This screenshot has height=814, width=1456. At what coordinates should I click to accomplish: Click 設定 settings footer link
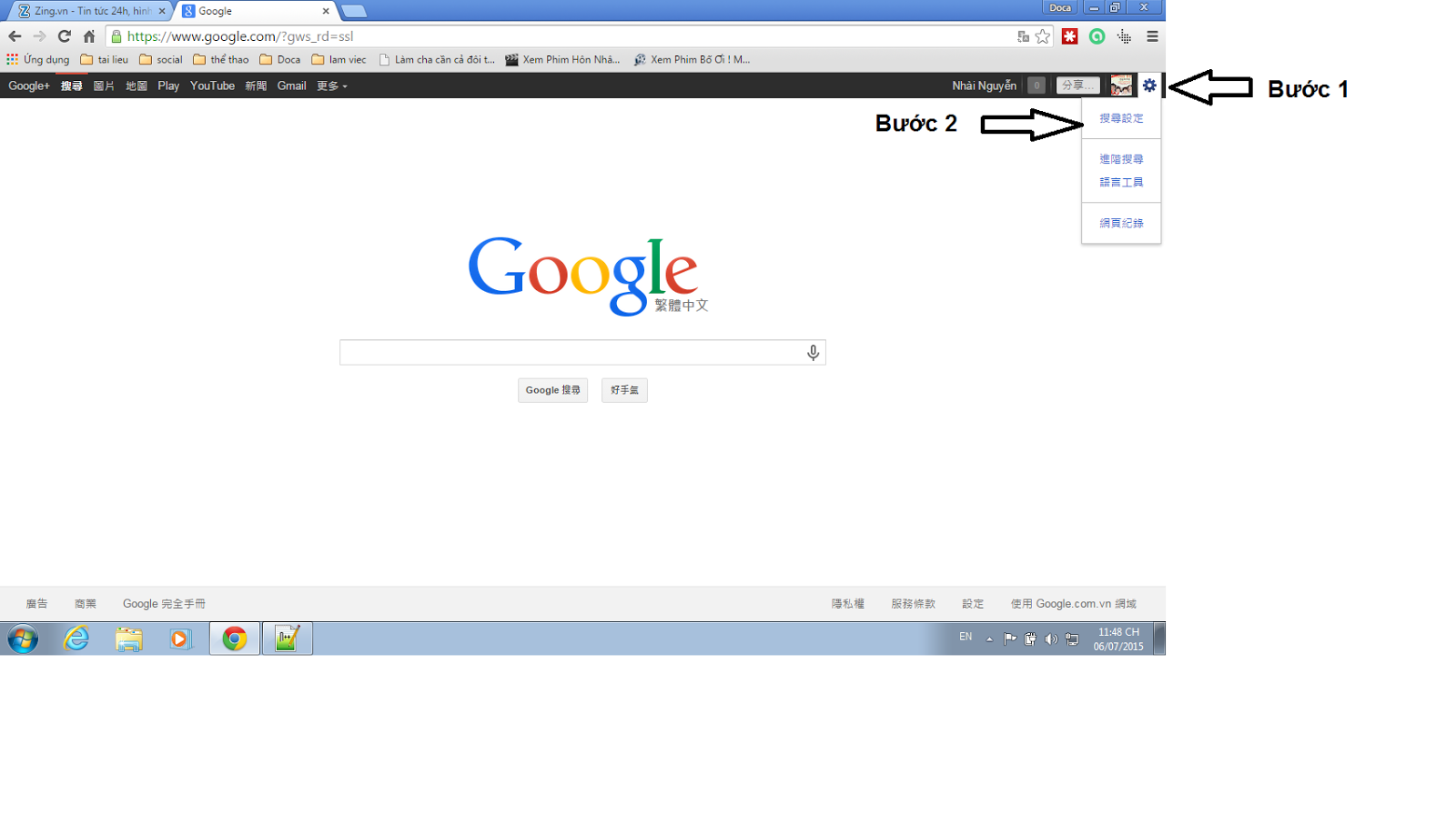click(x=973, y=604)
